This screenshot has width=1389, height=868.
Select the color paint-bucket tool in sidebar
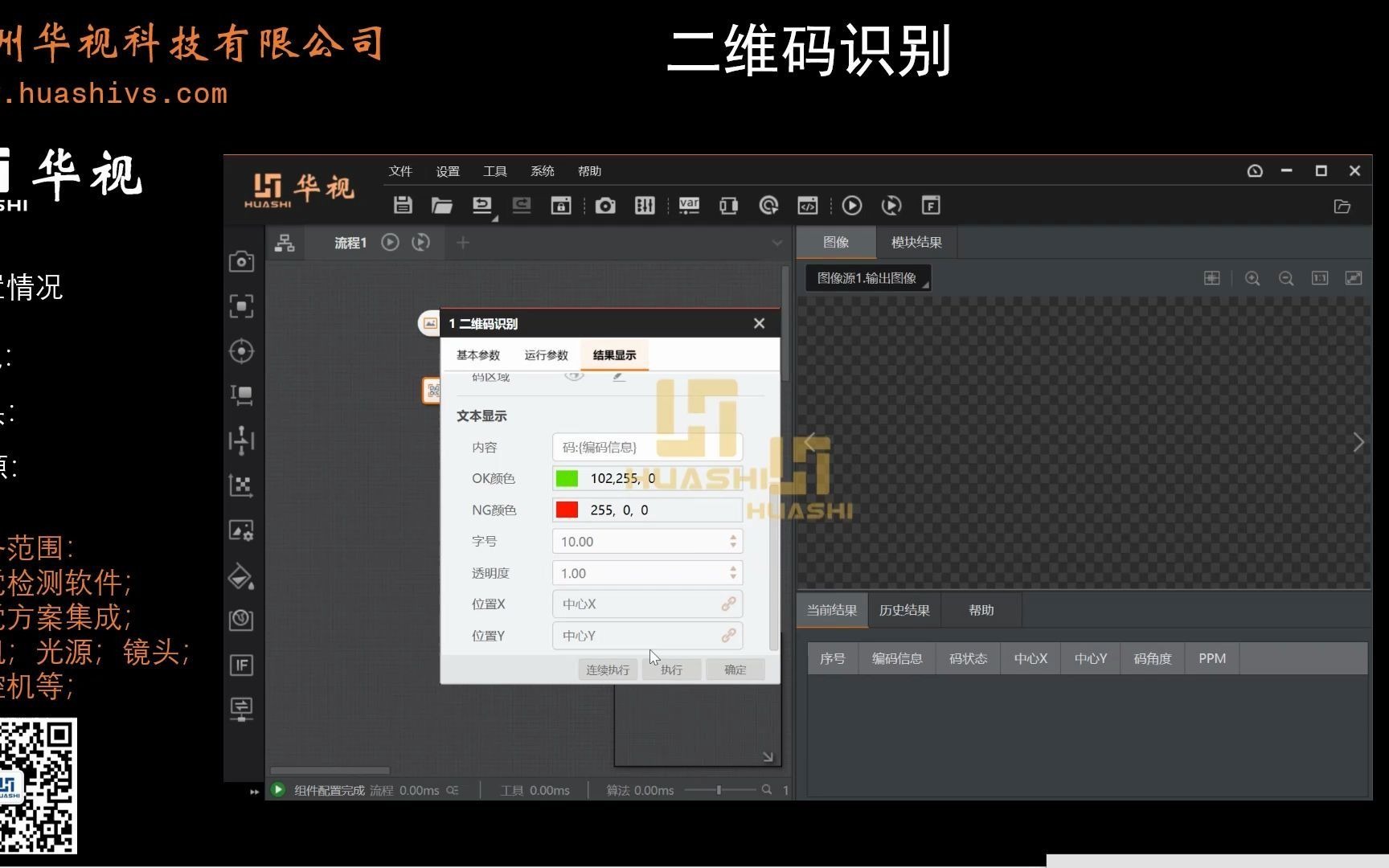[241, 576]
